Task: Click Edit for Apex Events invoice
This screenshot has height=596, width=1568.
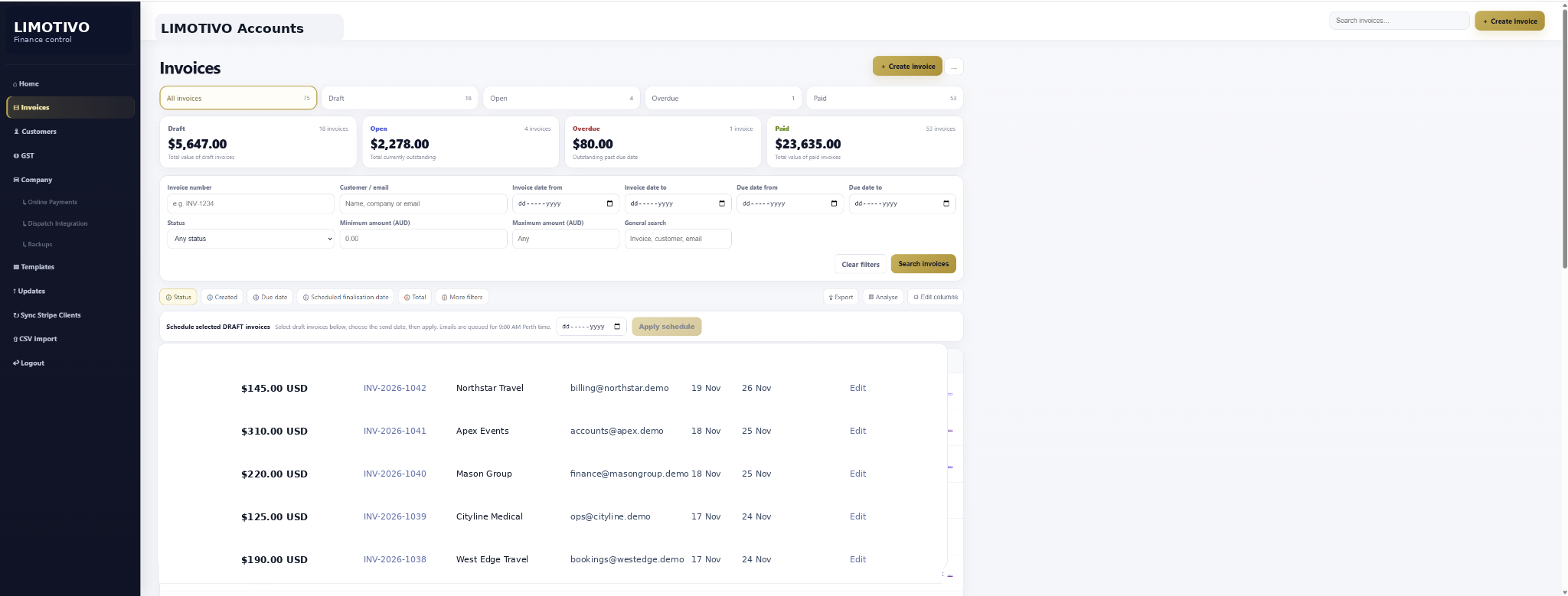Action: [x=857, y=431]
